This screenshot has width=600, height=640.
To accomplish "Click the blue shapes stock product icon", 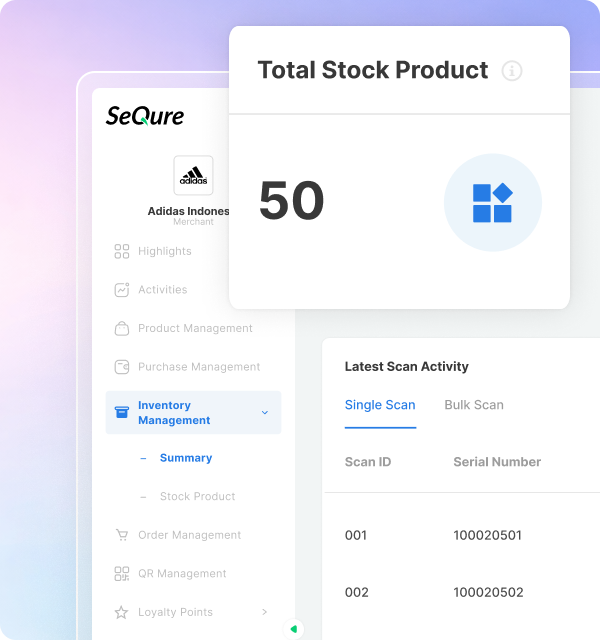I will (x=492, y=203).
